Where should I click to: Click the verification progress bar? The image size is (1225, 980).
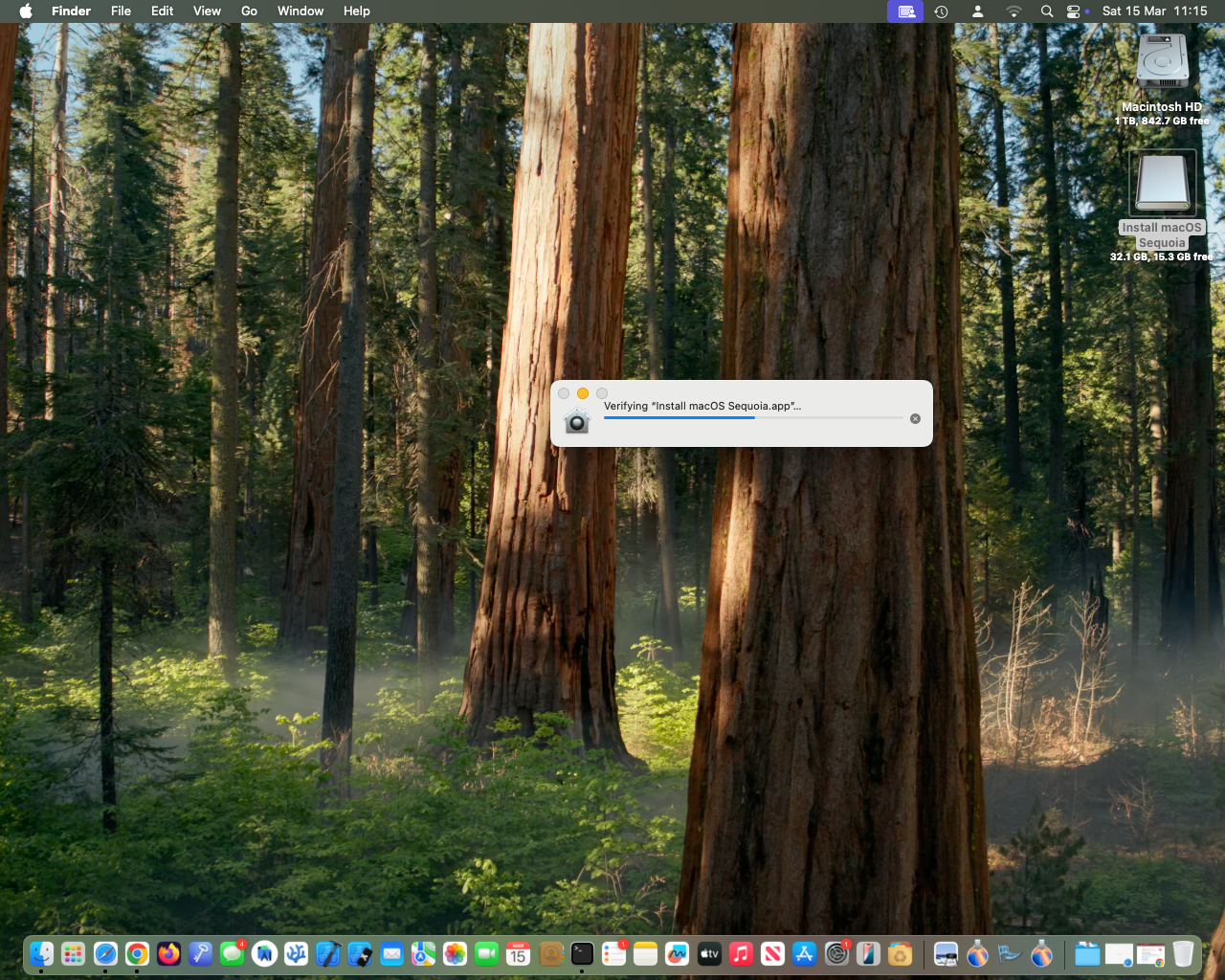(751, 418)
